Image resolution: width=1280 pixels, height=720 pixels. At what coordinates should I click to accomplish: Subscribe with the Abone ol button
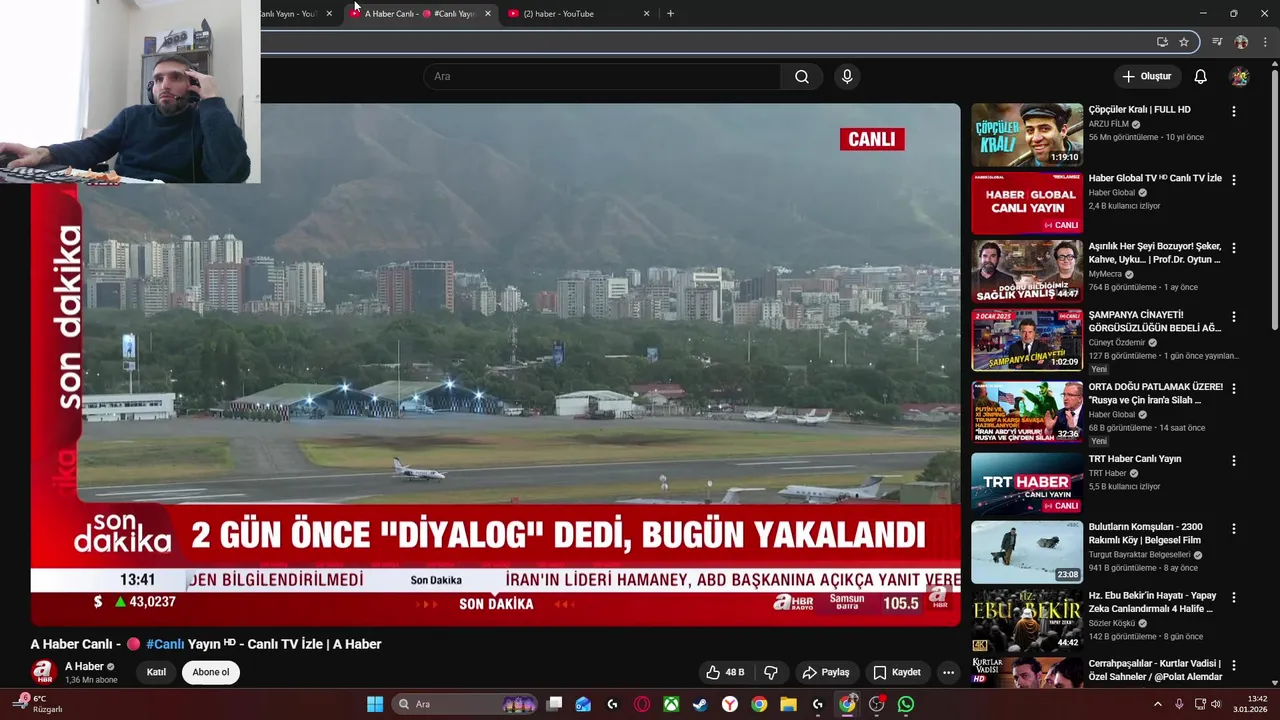pos(211,672)
